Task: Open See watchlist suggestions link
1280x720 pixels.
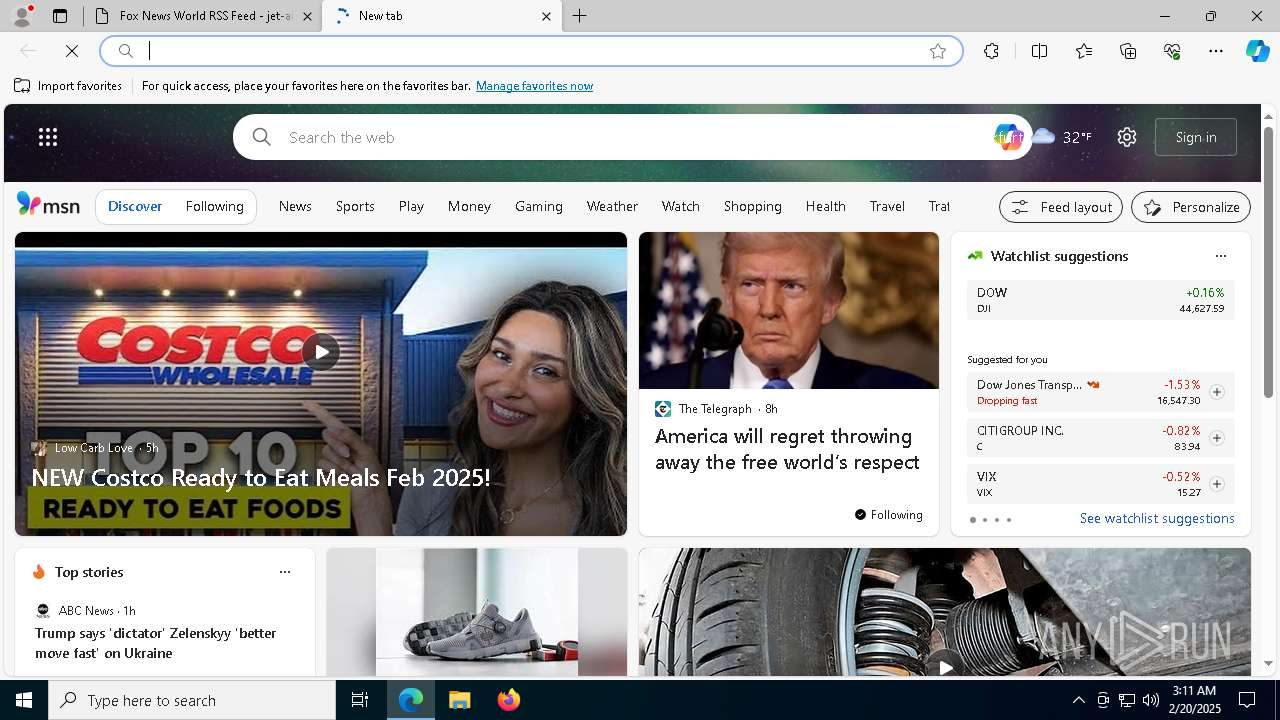Action: [x=1157, y=518]
